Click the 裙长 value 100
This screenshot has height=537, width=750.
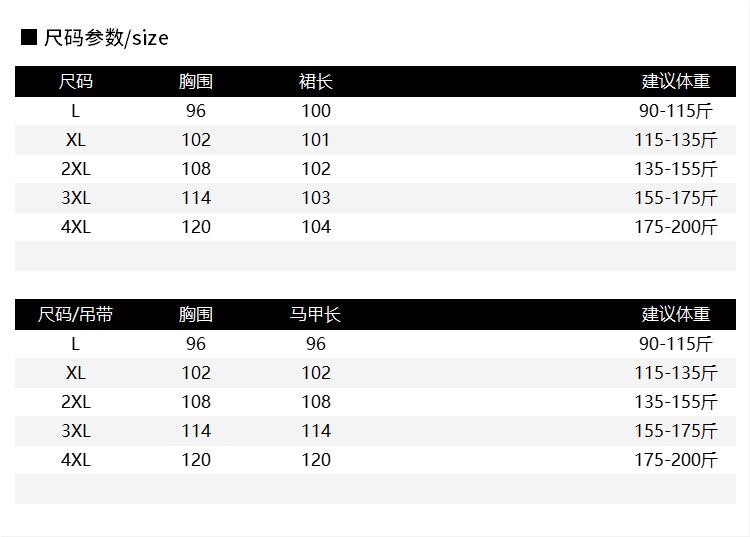[x=316, y=111]
